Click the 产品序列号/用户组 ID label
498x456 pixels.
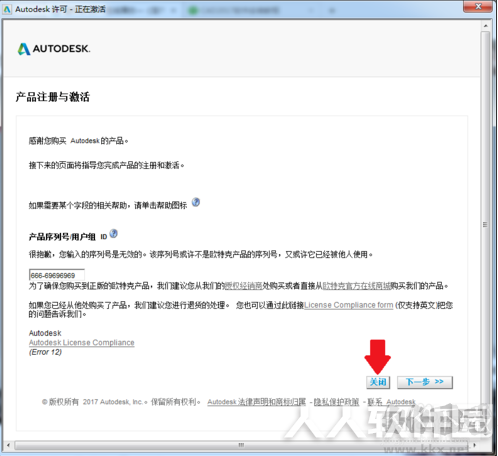68,237
